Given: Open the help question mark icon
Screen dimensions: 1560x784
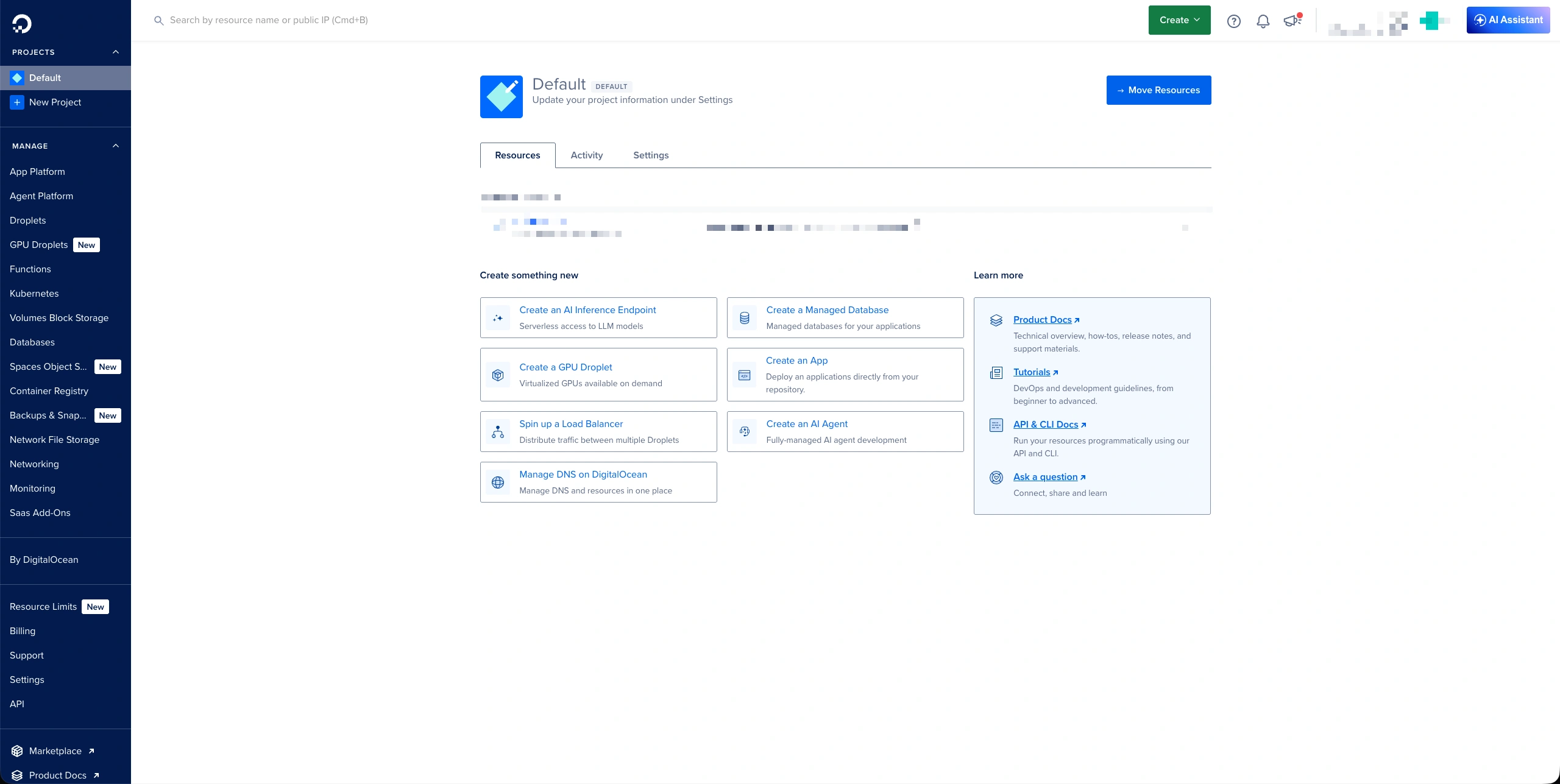Looking at the screenshot, I should click(x=1233, y=21).
